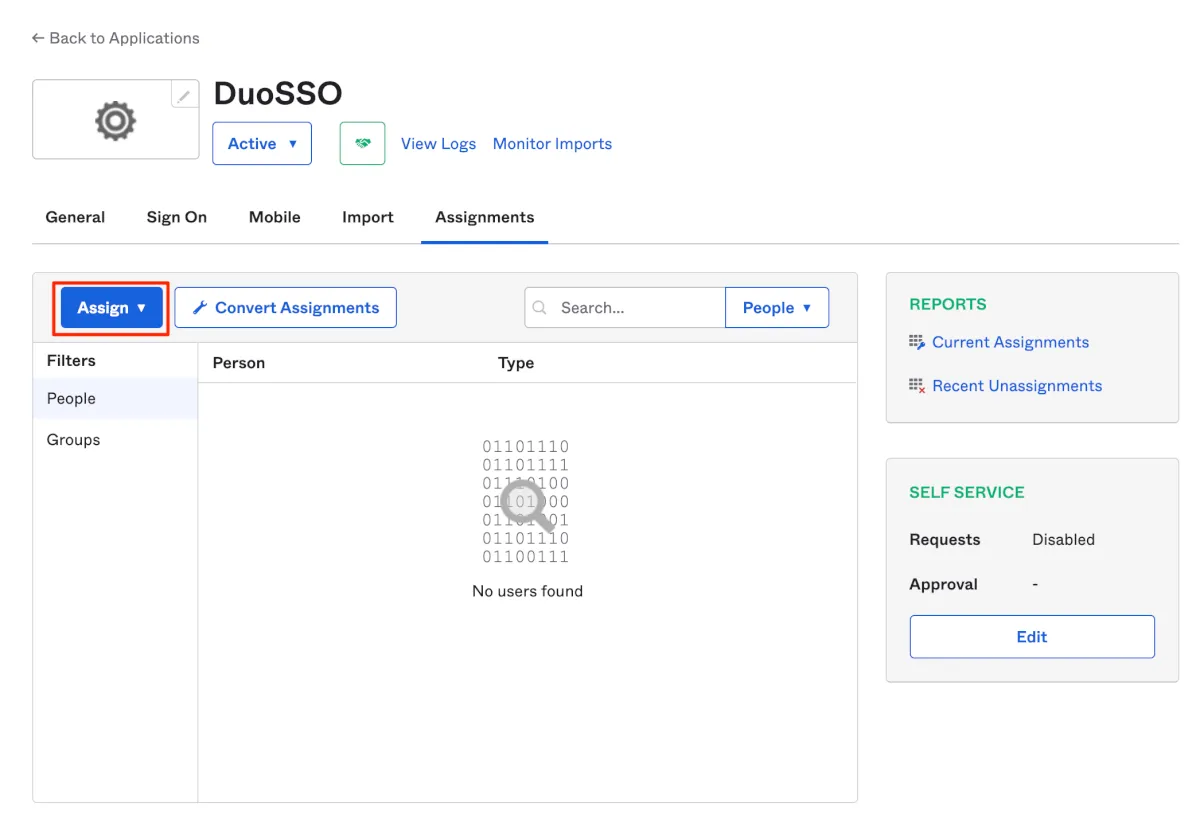Click the wrench icon on Convert Assignments
The width and height of the screenshot is (1200, 818).
[200, 308]
